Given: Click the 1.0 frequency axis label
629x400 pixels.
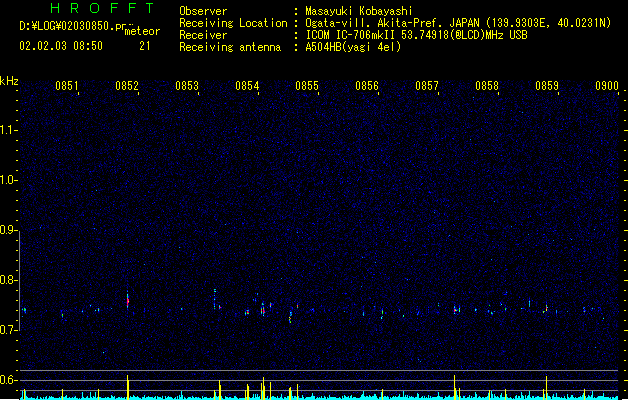Looking at the screenshot, I should point(8,180).
